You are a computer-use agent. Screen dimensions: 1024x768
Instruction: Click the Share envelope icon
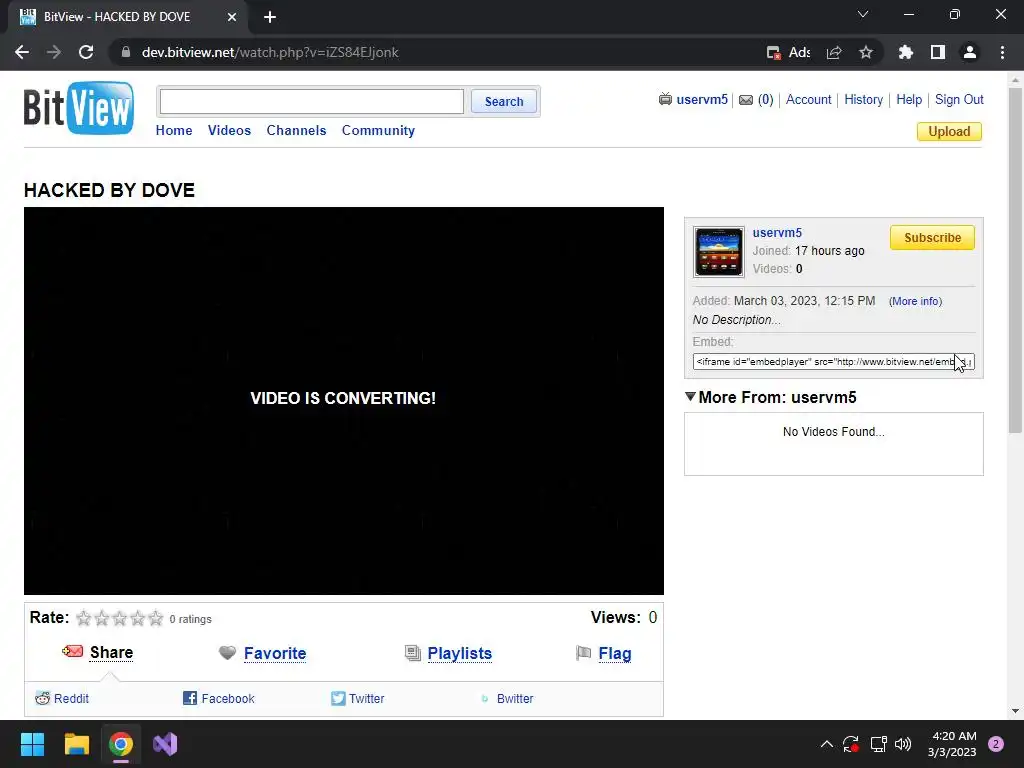pyautogui.click(x=72, y=651)
